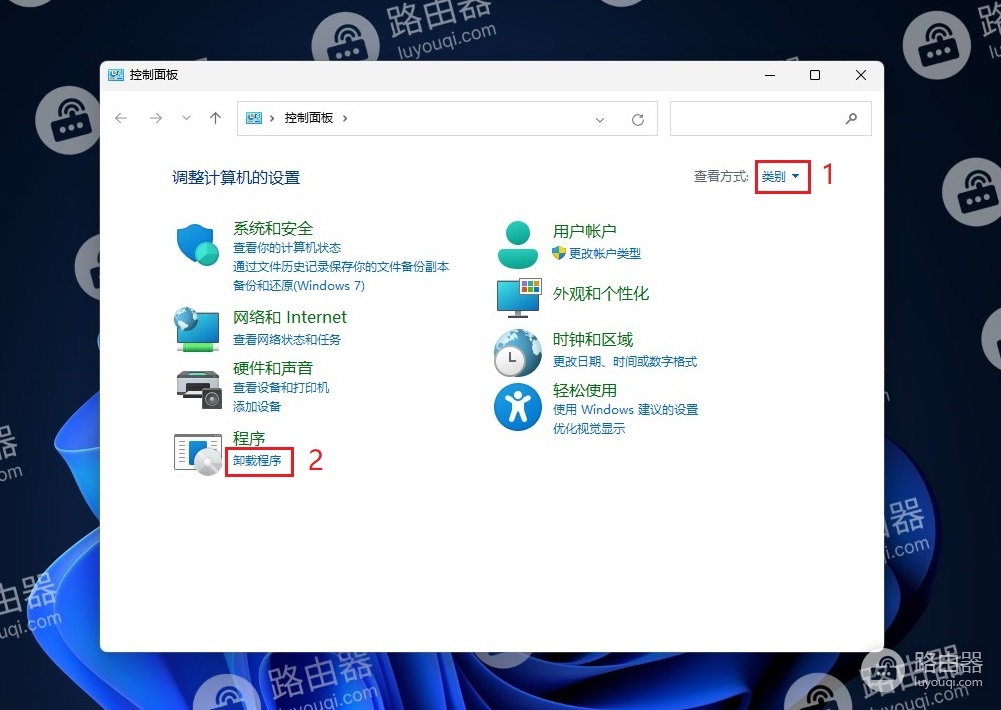Open the 硬件和声音 category

tap(273, 368)
